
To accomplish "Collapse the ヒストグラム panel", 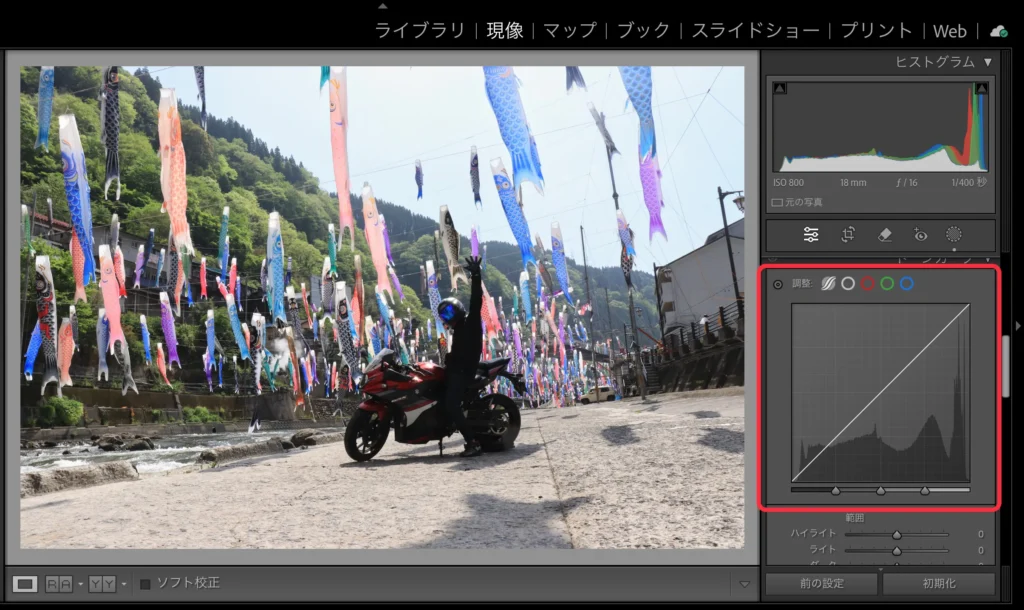I will pos(988,62).
